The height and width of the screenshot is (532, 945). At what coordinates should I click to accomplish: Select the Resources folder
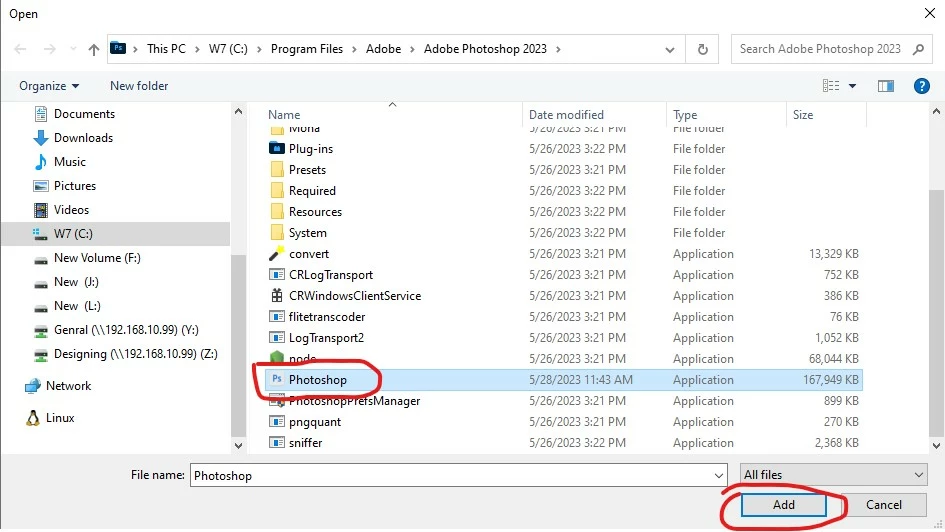pyautogui.click(x=315, y=212)
